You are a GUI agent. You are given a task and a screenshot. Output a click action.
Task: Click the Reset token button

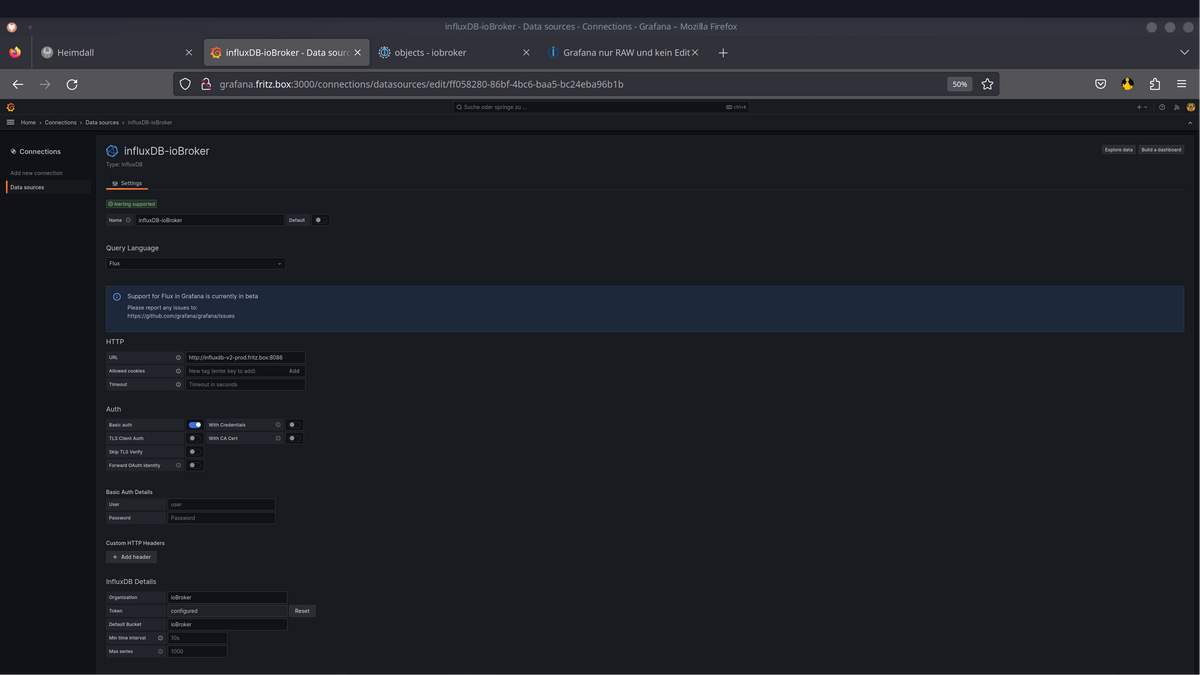click(302, 611)
